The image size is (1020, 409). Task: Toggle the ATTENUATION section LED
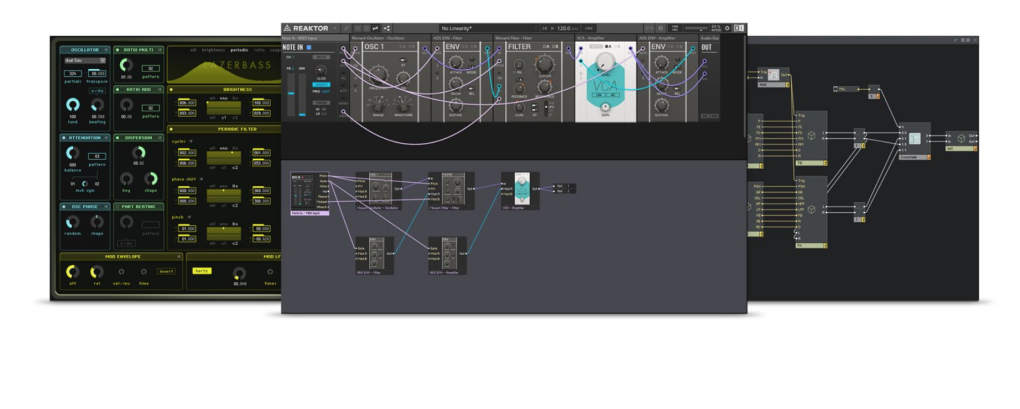pos(64,138)
